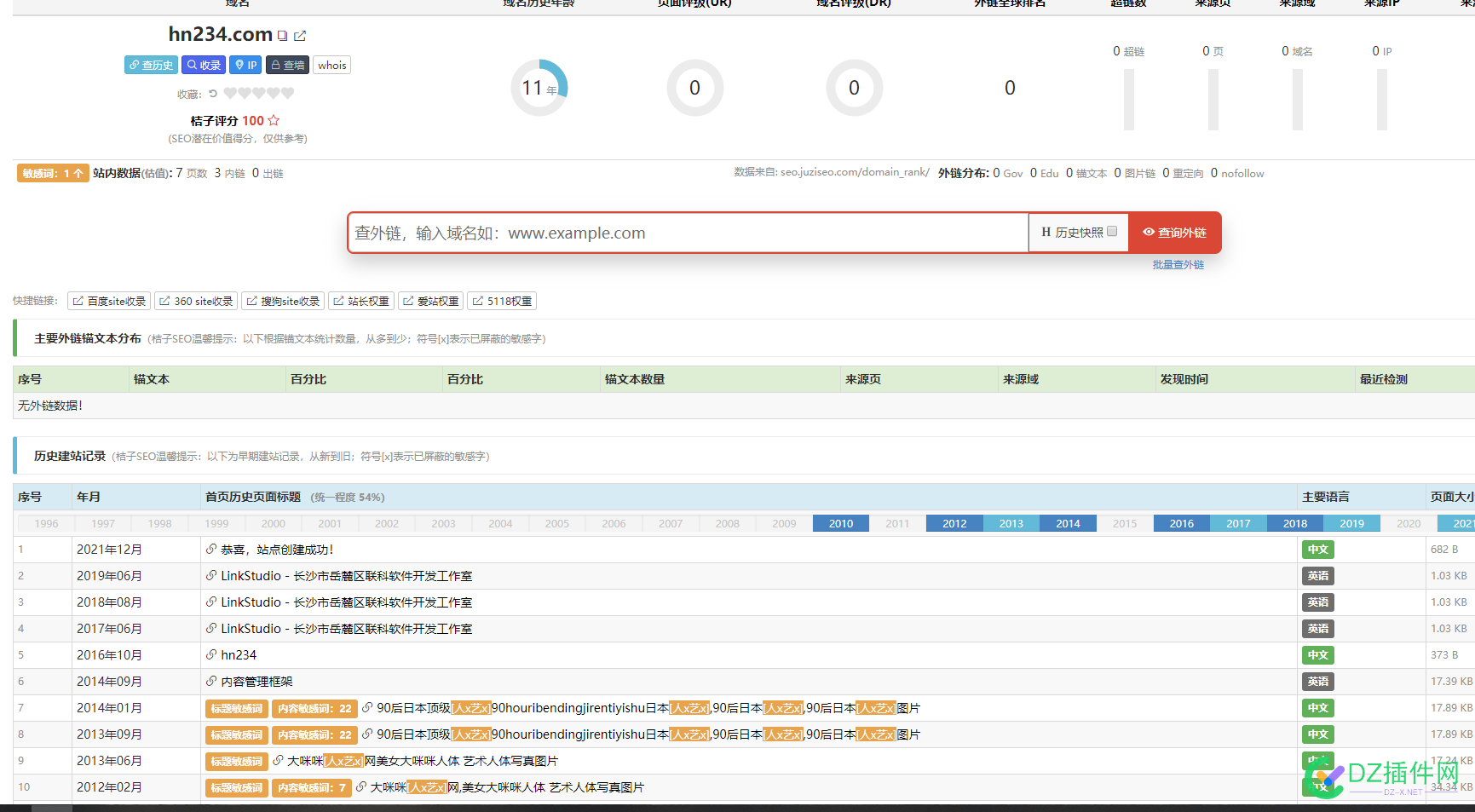The width and height of the screenshot is (1475, 812).
Task: Click the IP lookup button
Action: 246,65
